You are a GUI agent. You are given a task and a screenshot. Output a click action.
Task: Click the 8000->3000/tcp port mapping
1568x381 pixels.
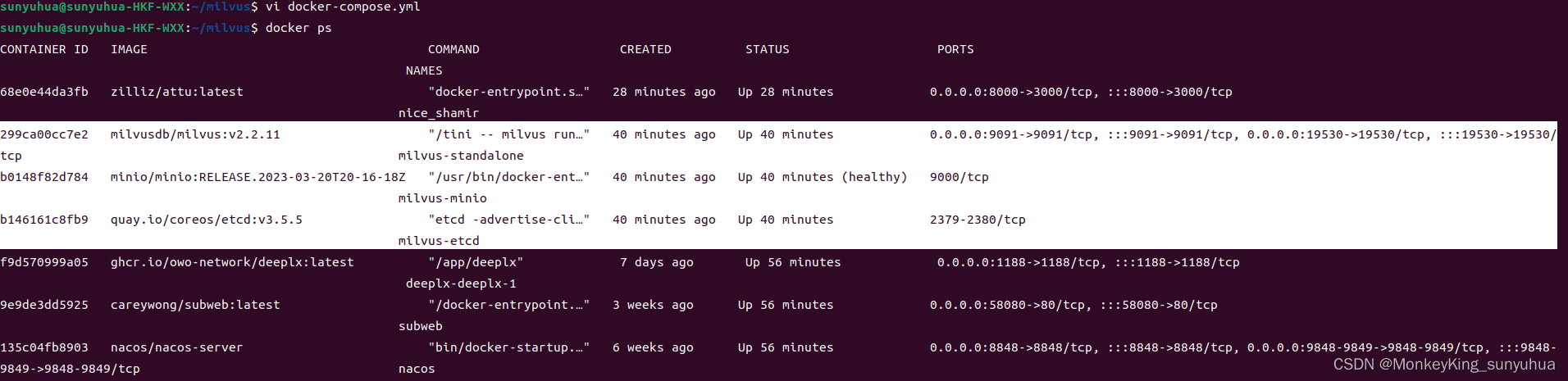(x=1081, y=92)
